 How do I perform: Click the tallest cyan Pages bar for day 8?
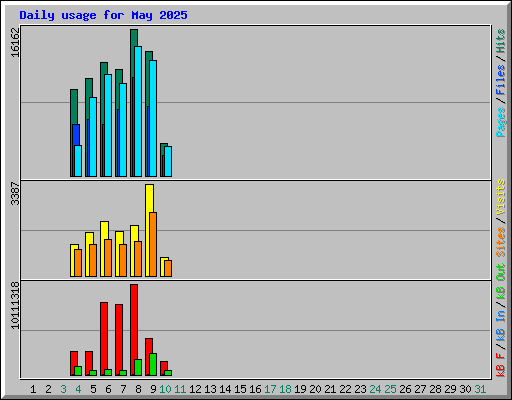[x=138, y=111]
